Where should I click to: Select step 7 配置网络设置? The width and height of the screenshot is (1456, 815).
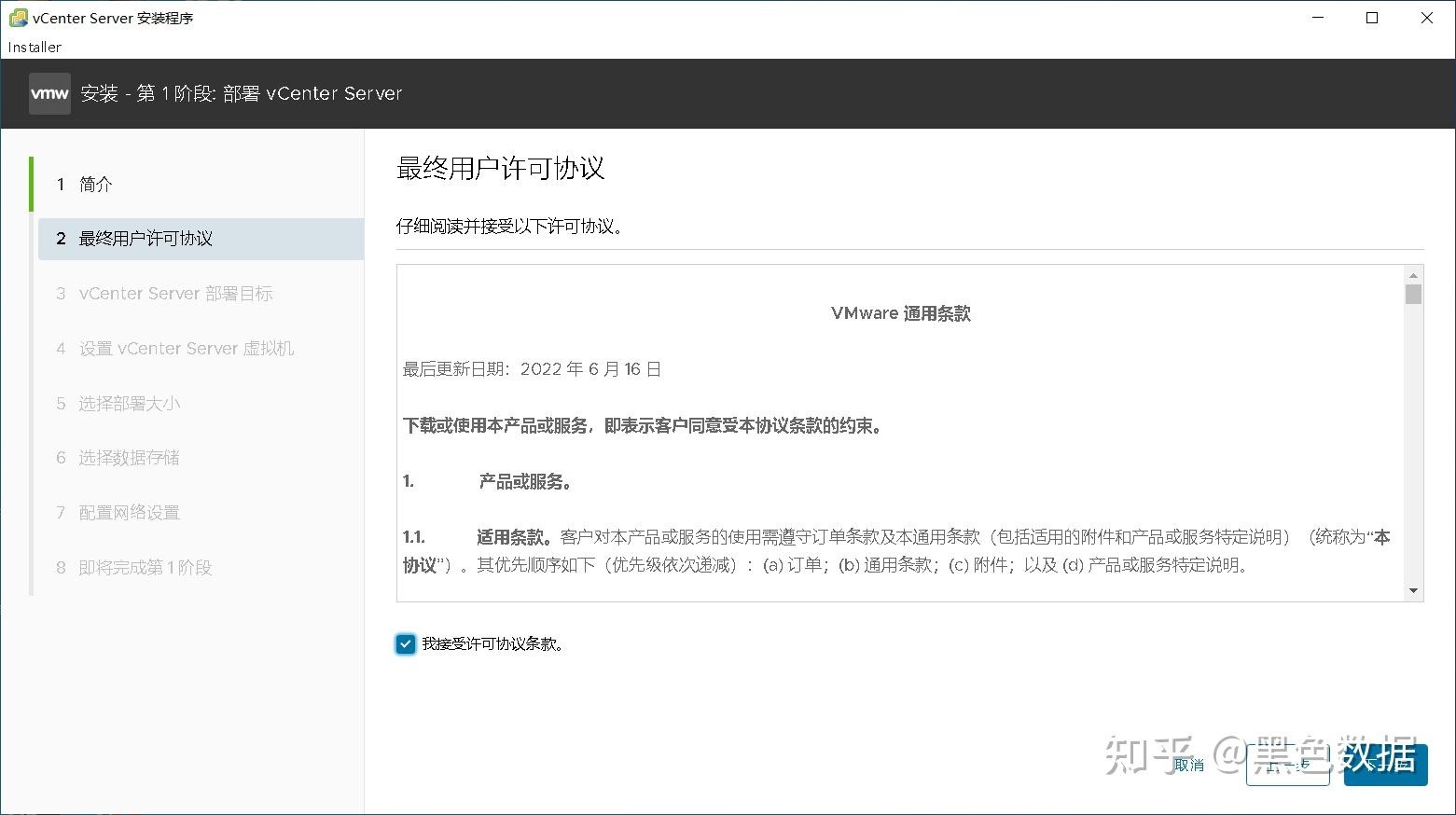point(129,512)
